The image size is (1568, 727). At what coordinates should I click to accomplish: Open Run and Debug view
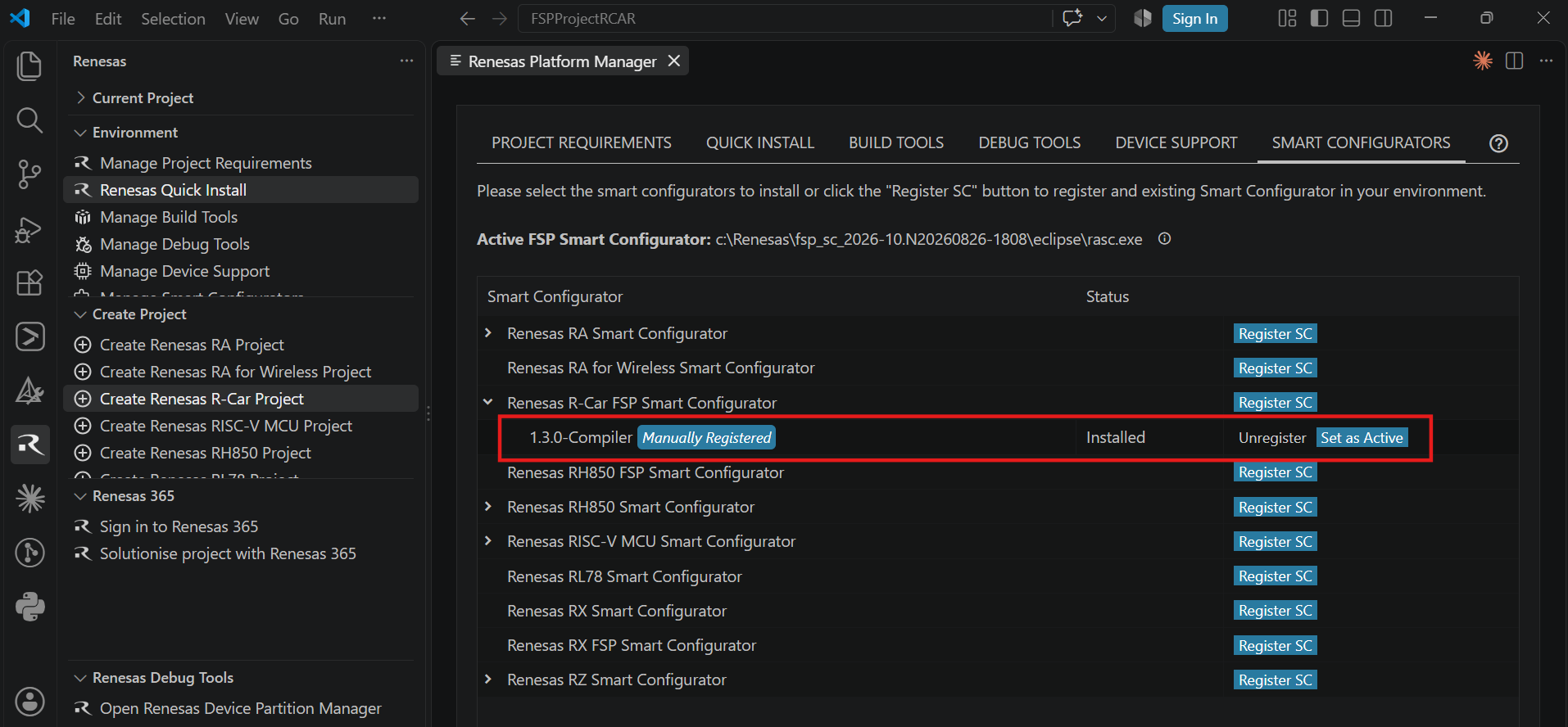tap(29, 229)
